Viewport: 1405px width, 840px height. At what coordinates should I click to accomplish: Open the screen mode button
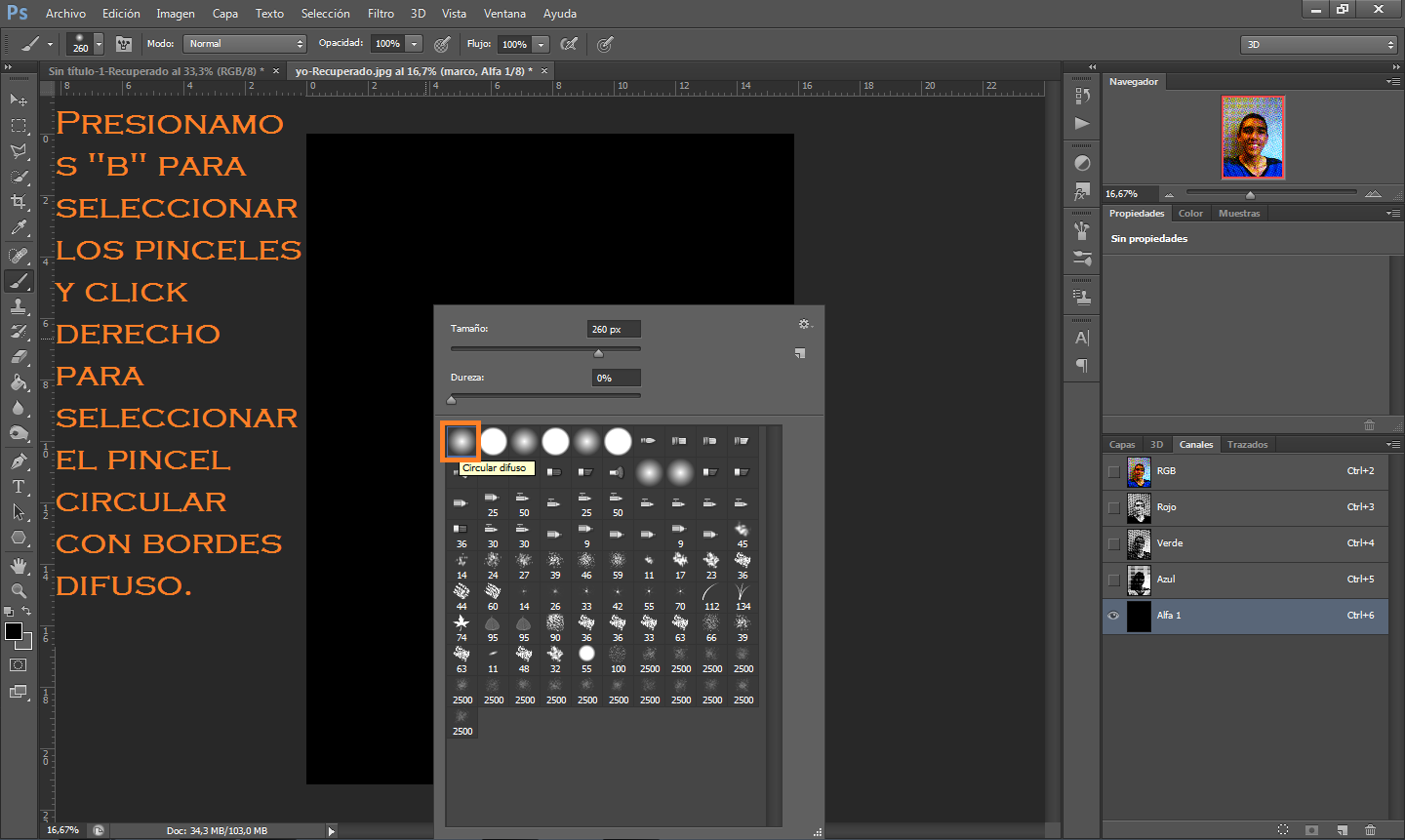[19, 693]
